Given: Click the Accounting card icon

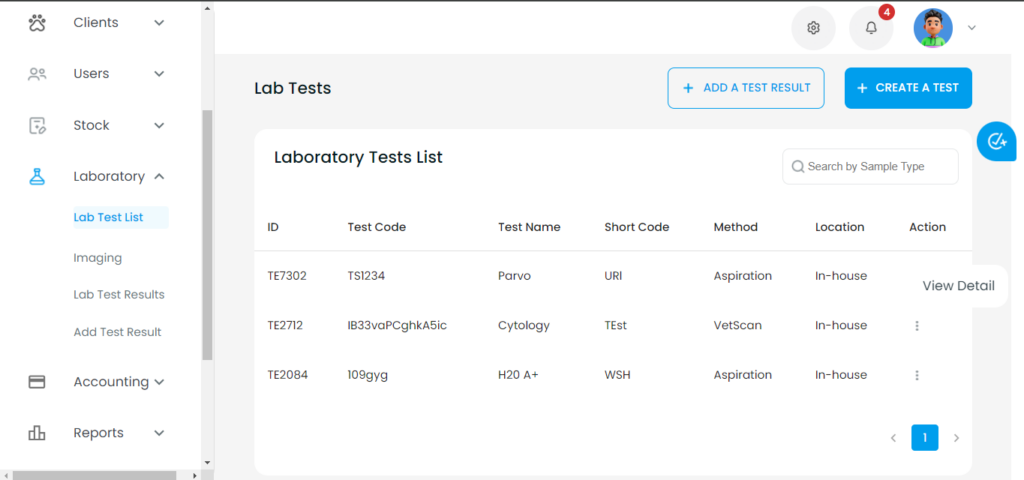Looking at the screenshot, I should point(37,382).
